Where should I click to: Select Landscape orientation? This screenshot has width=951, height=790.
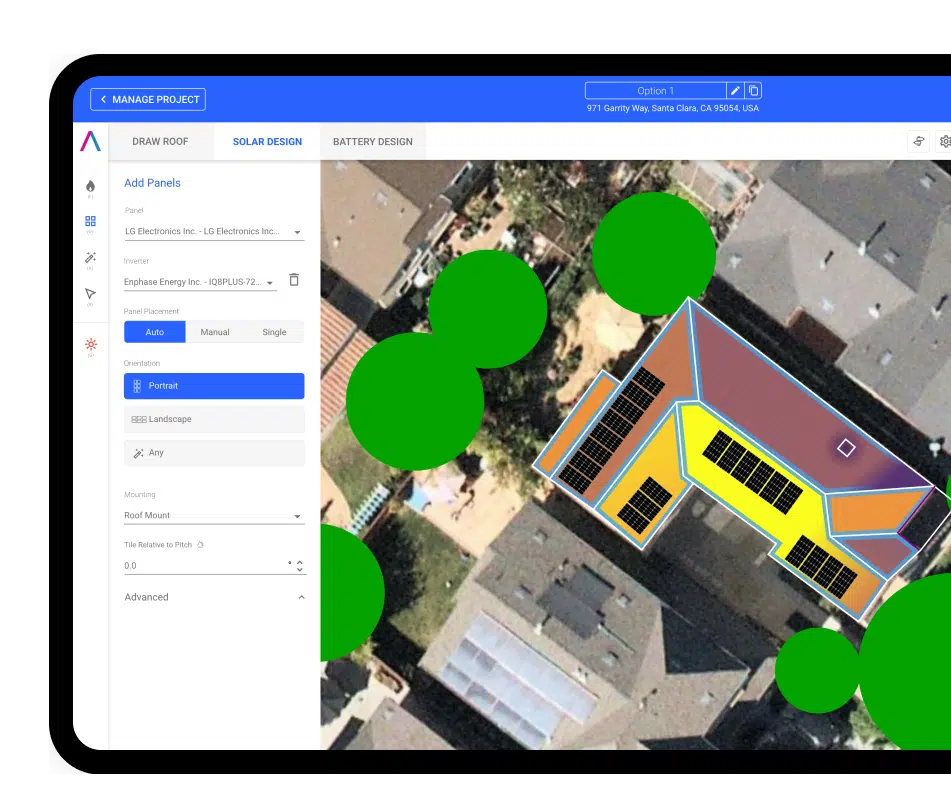tap(214, 419)
